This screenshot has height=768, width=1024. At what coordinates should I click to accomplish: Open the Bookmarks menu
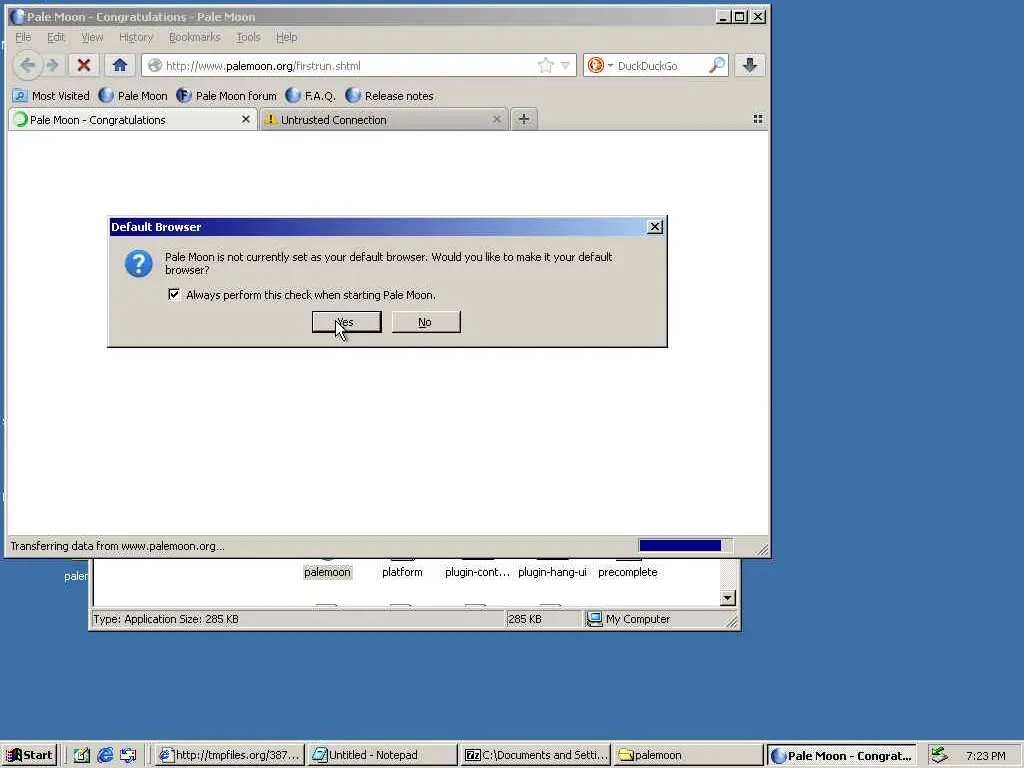pyautogui.click(x=195, y=37)
